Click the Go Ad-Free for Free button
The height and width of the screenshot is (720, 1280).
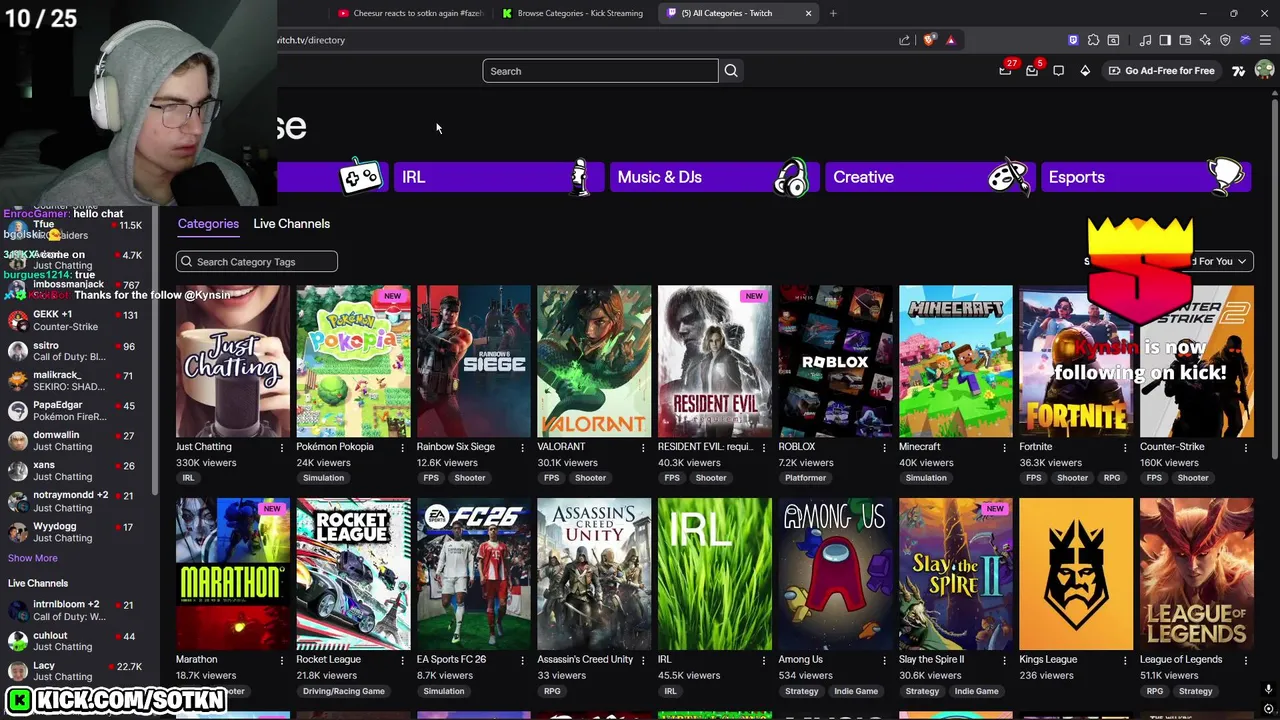point(1161,71)
